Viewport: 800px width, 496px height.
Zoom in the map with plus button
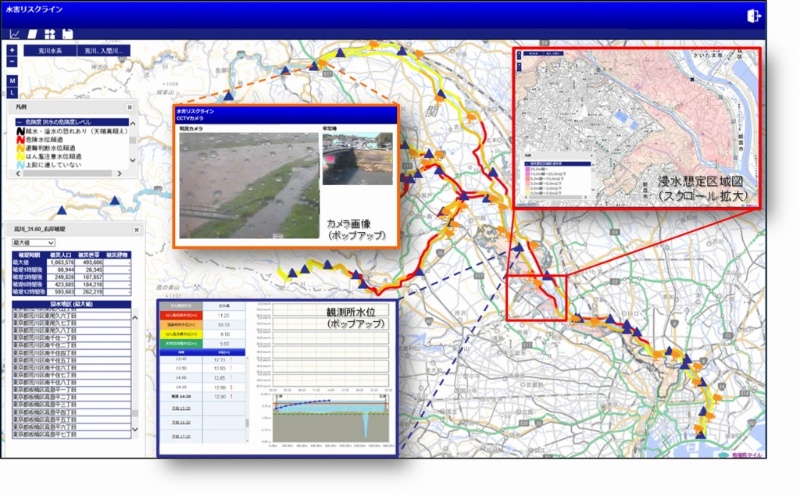11,50
